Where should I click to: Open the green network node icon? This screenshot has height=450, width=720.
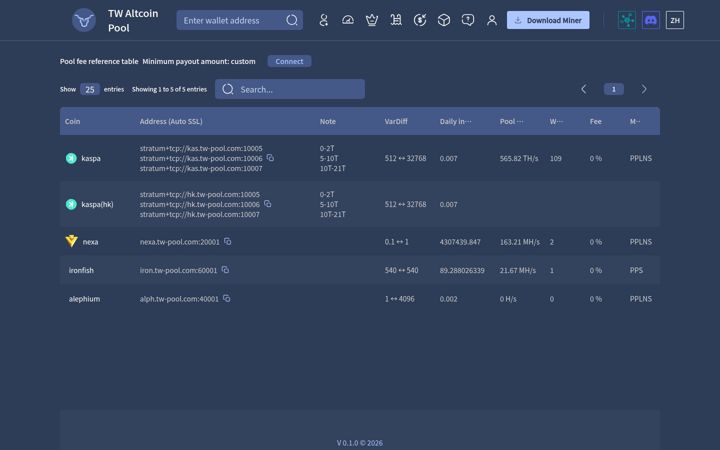(627, 20)
